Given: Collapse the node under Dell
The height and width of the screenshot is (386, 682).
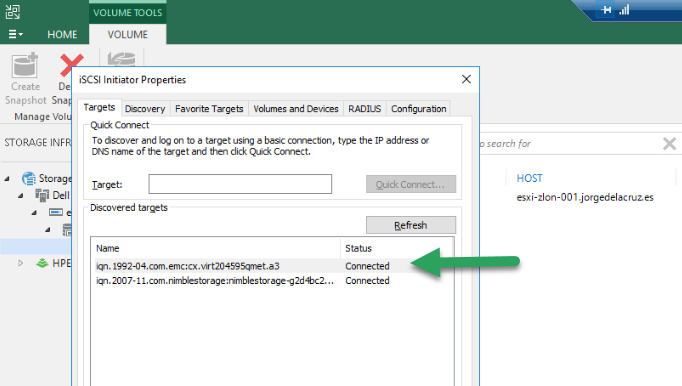Looking at the screenshot, I should 34,213.
